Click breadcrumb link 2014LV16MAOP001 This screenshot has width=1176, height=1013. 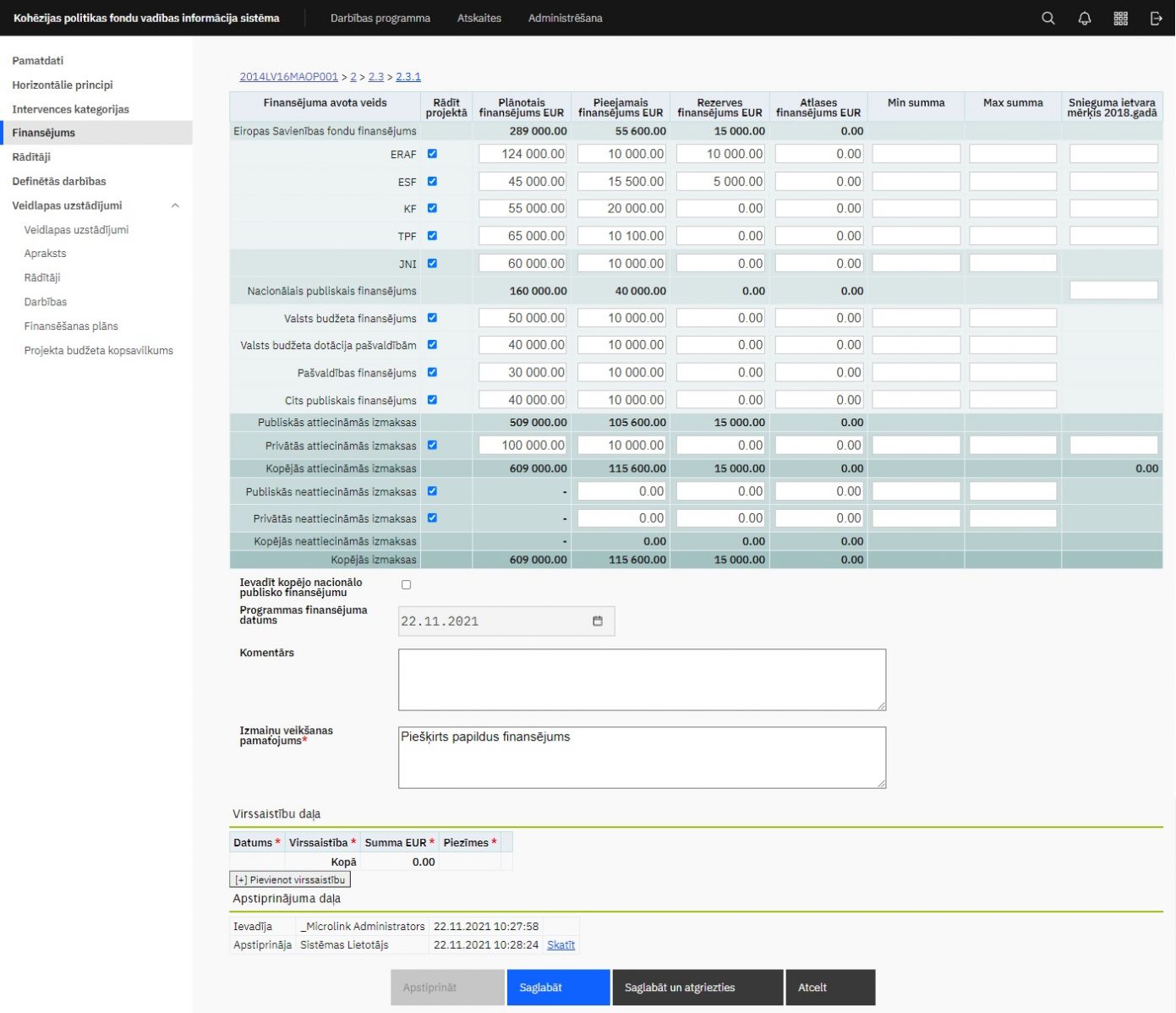[x=288, y=76]
